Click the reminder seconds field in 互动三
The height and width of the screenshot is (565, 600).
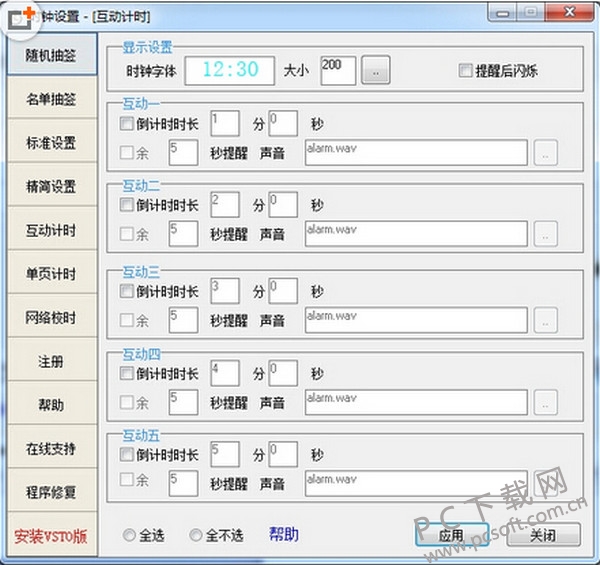click(183, 320)
